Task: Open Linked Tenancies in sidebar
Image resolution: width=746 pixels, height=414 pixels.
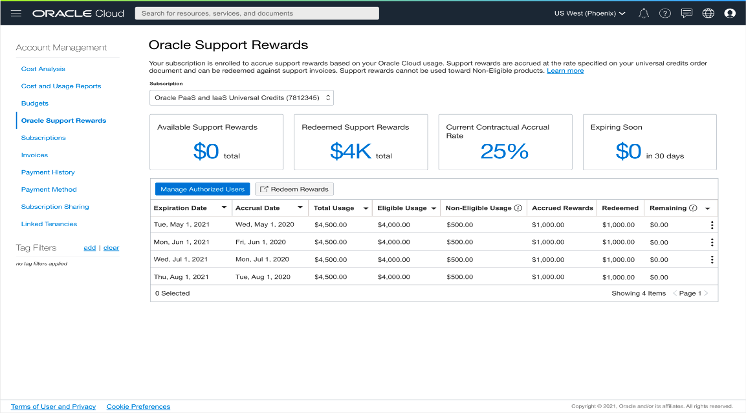Action: 49,224
